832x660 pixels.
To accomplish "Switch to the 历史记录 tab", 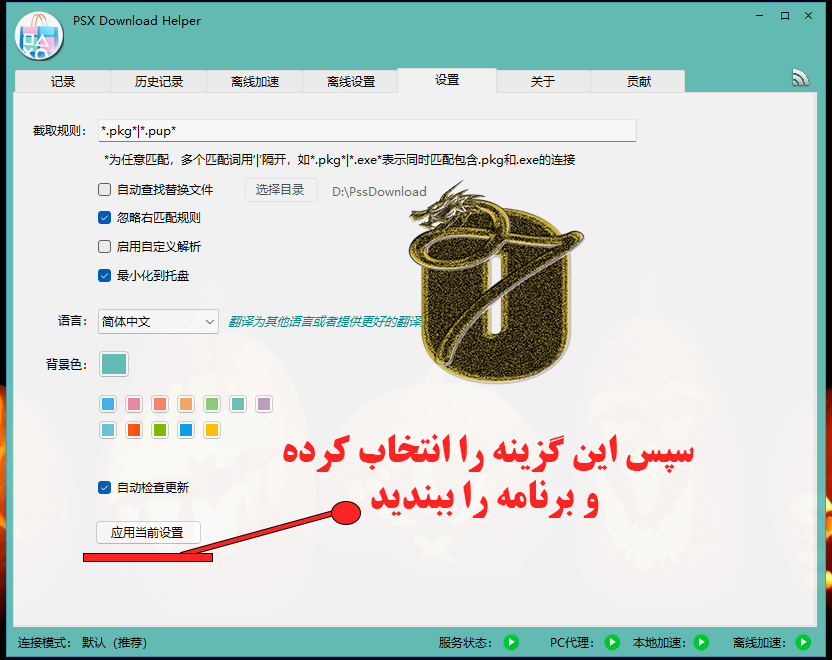I will (x=159, y=82).
